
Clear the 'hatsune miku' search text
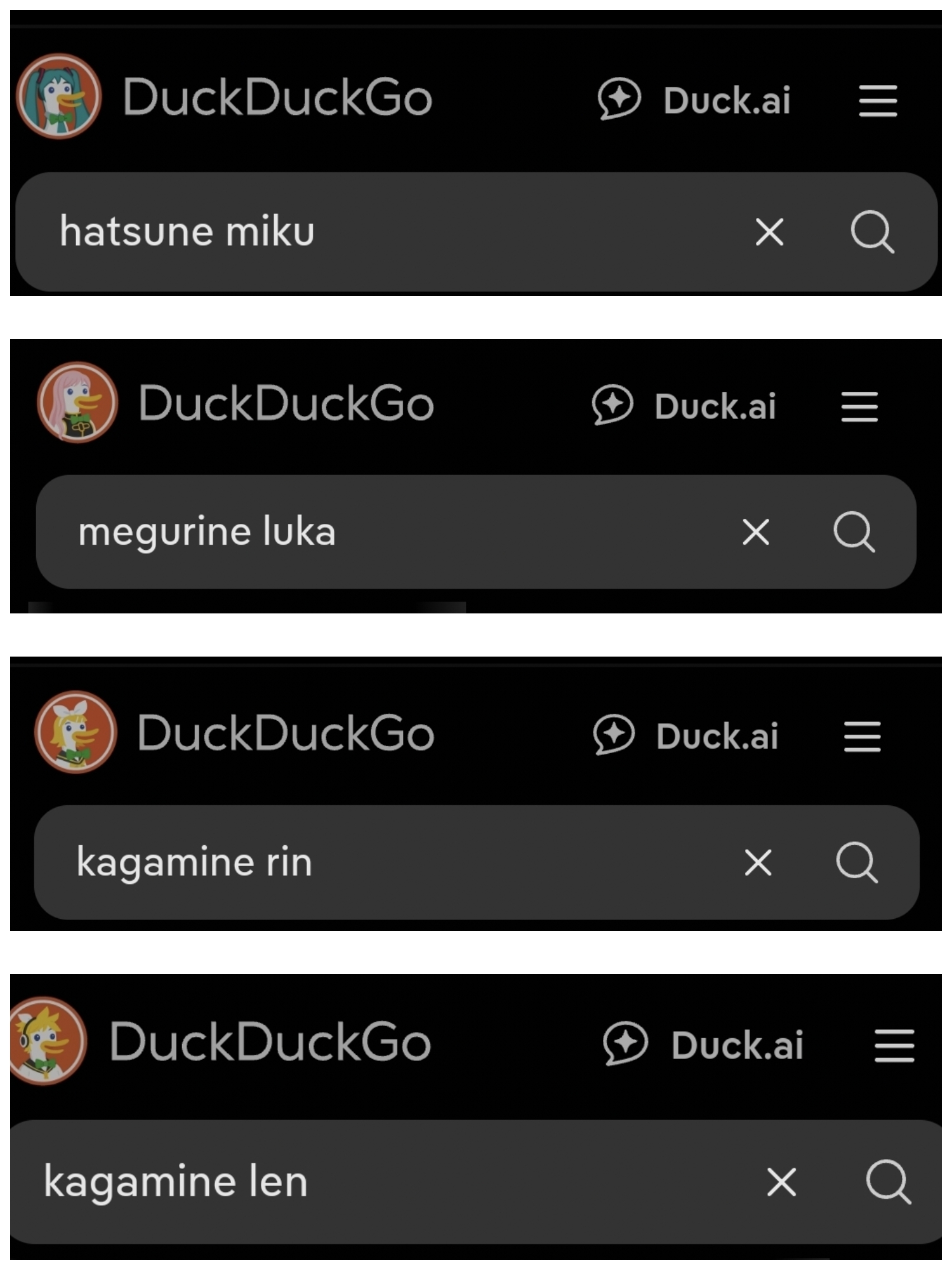(769, 232)
